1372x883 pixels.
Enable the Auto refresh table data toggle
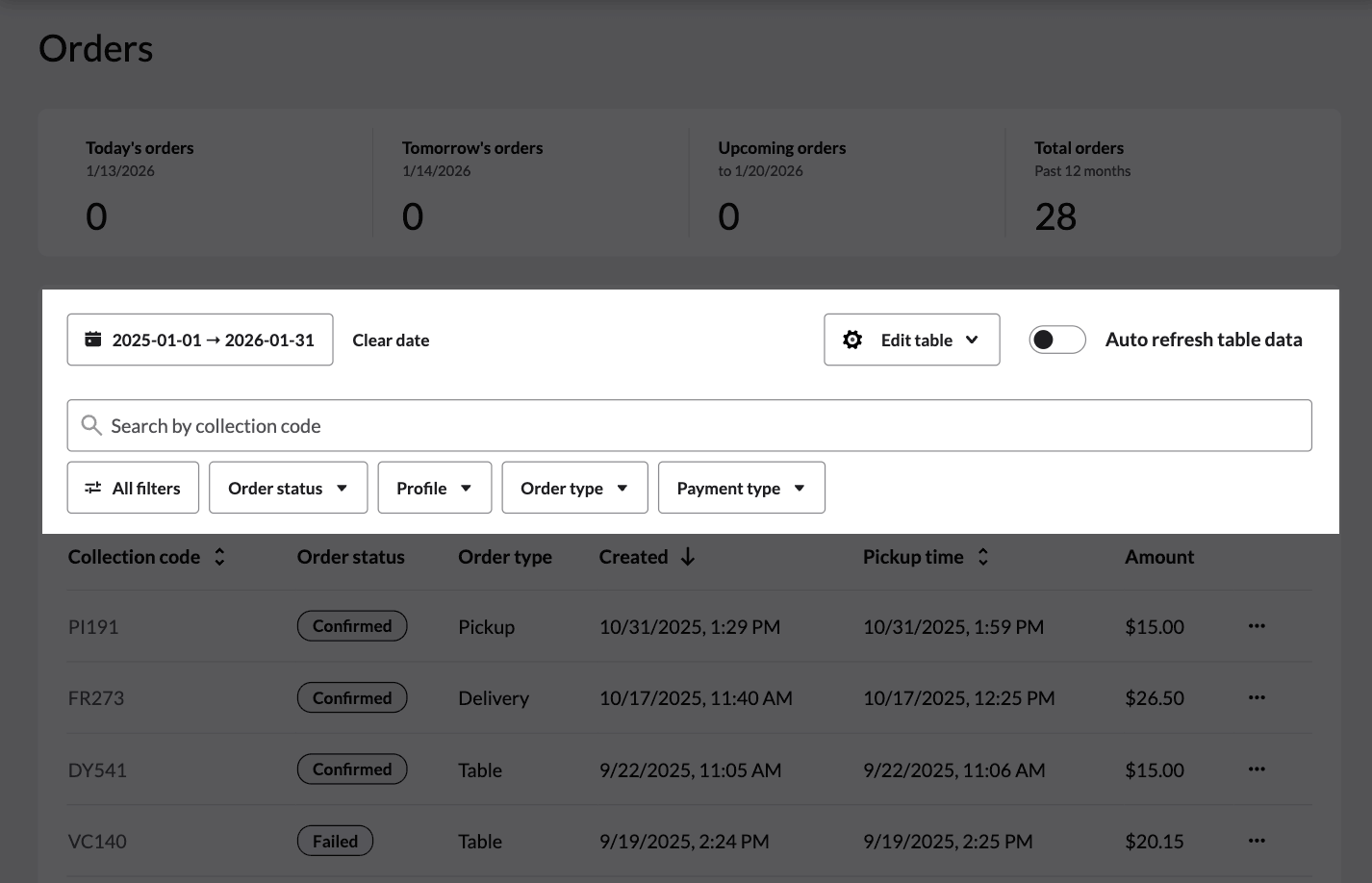(x=1057, y=339)
